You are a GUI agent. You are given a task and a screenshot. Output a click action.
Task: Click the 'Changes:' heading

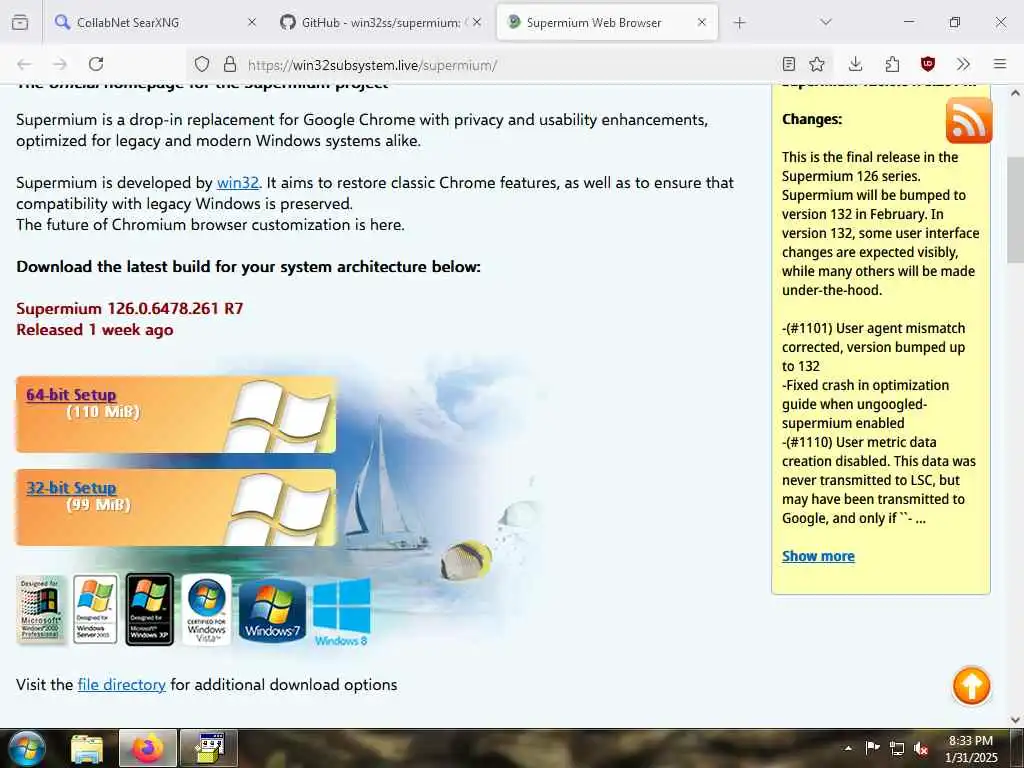pos(812,120)
